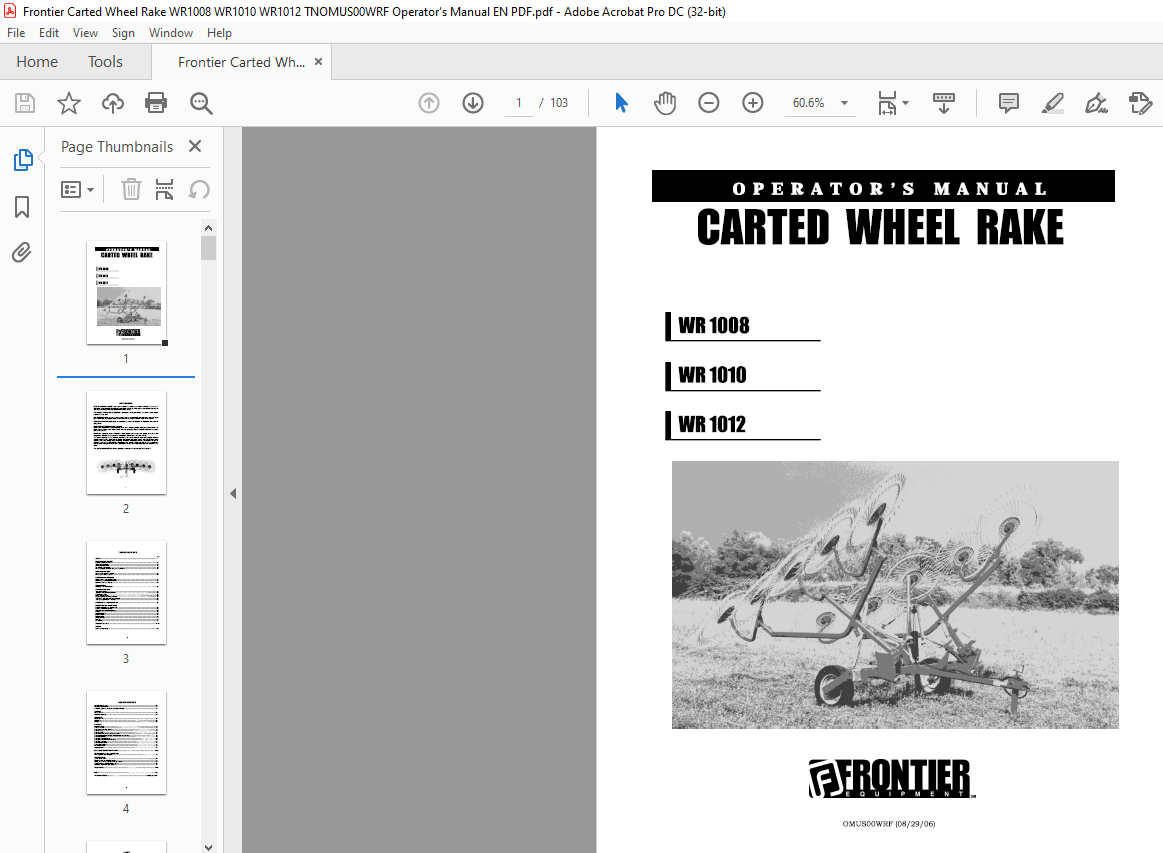The image size is (1163, 853).
Task: Zoom in with the plus circle icon
Action: [x=753, y=103]
